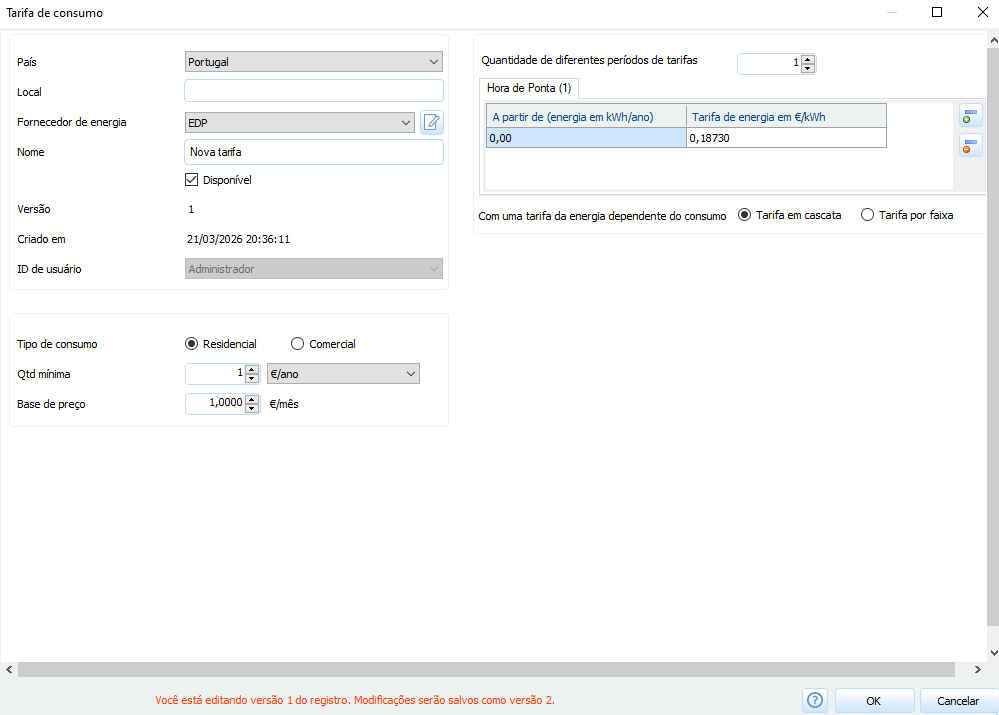Switch to Hora de Ponta (1) tab
This screenshot has width=999, height=715.
(x=529, y=88)
